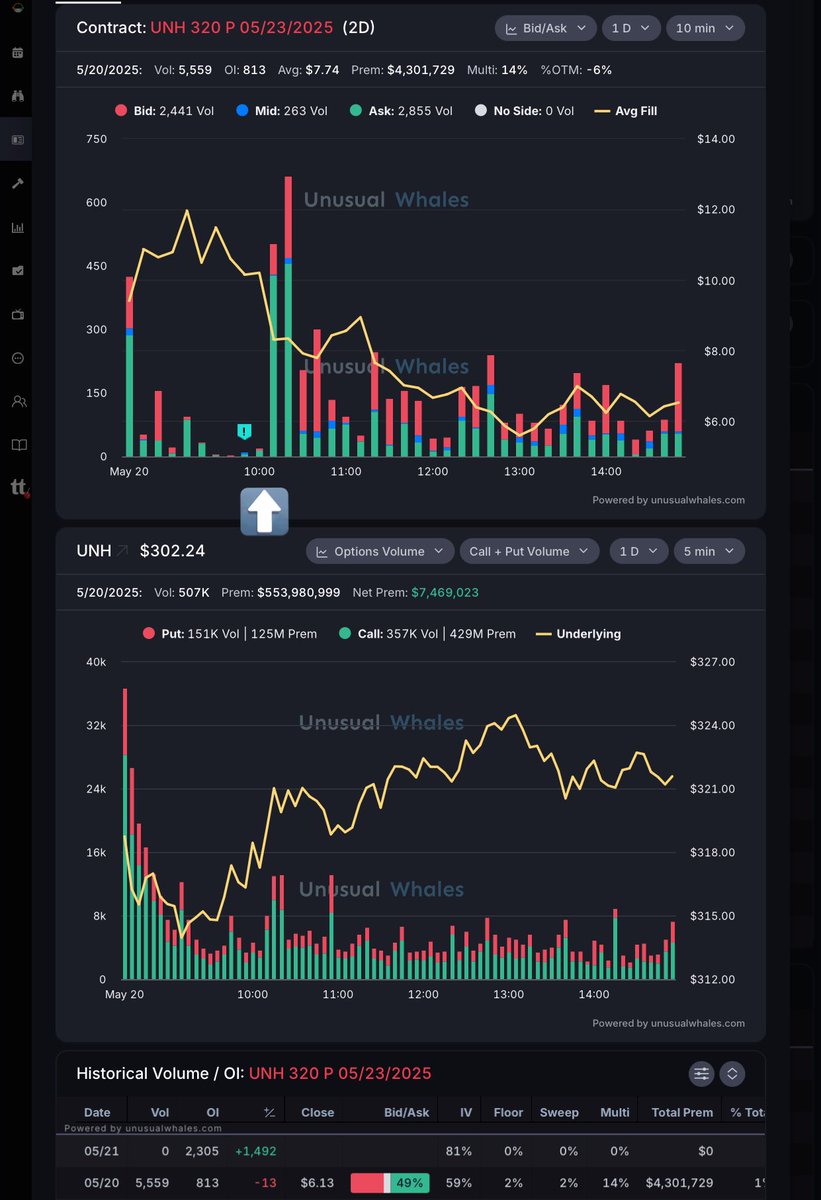Open the contract chart 1 D range dropdown
821x1200 pixels.
click(x=632, y=28)
